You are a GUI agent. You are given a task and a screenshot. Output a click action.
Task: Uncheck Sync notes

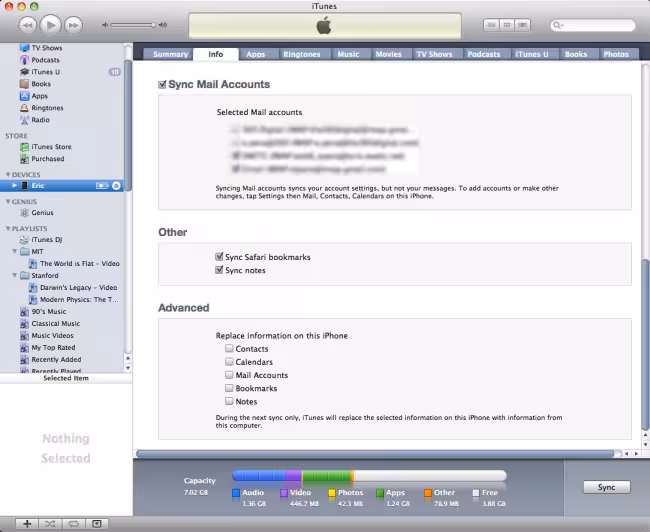point(219,270)
